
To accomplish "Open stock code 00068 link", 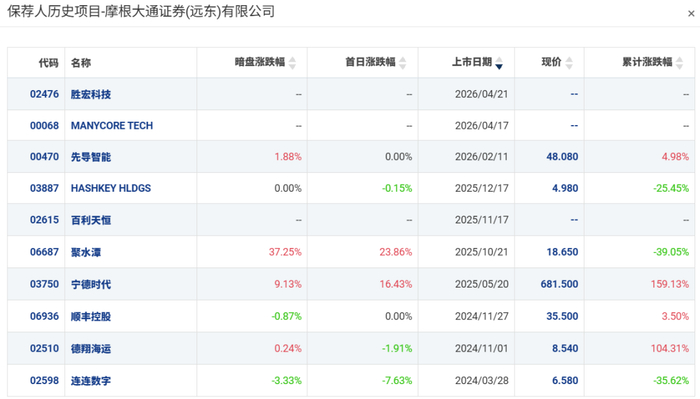I will (x=44, y=126).
